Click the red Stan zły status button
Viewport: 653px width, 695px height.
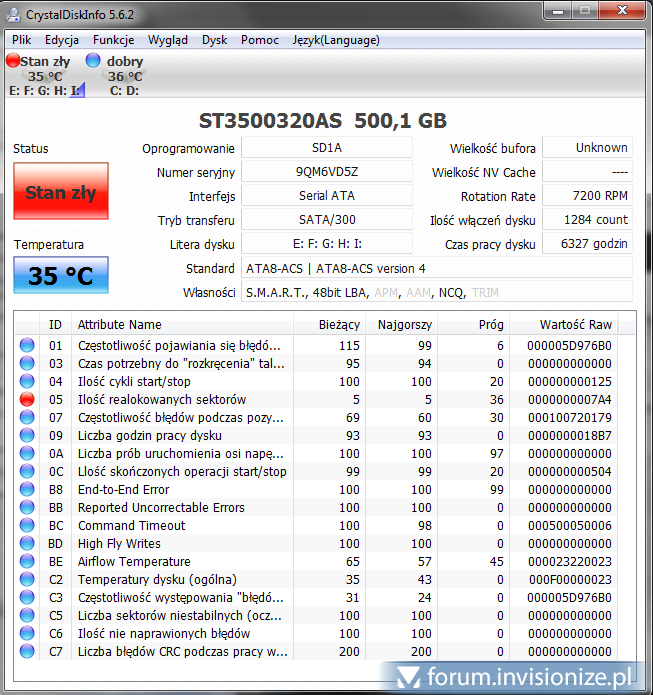(61, 191)
